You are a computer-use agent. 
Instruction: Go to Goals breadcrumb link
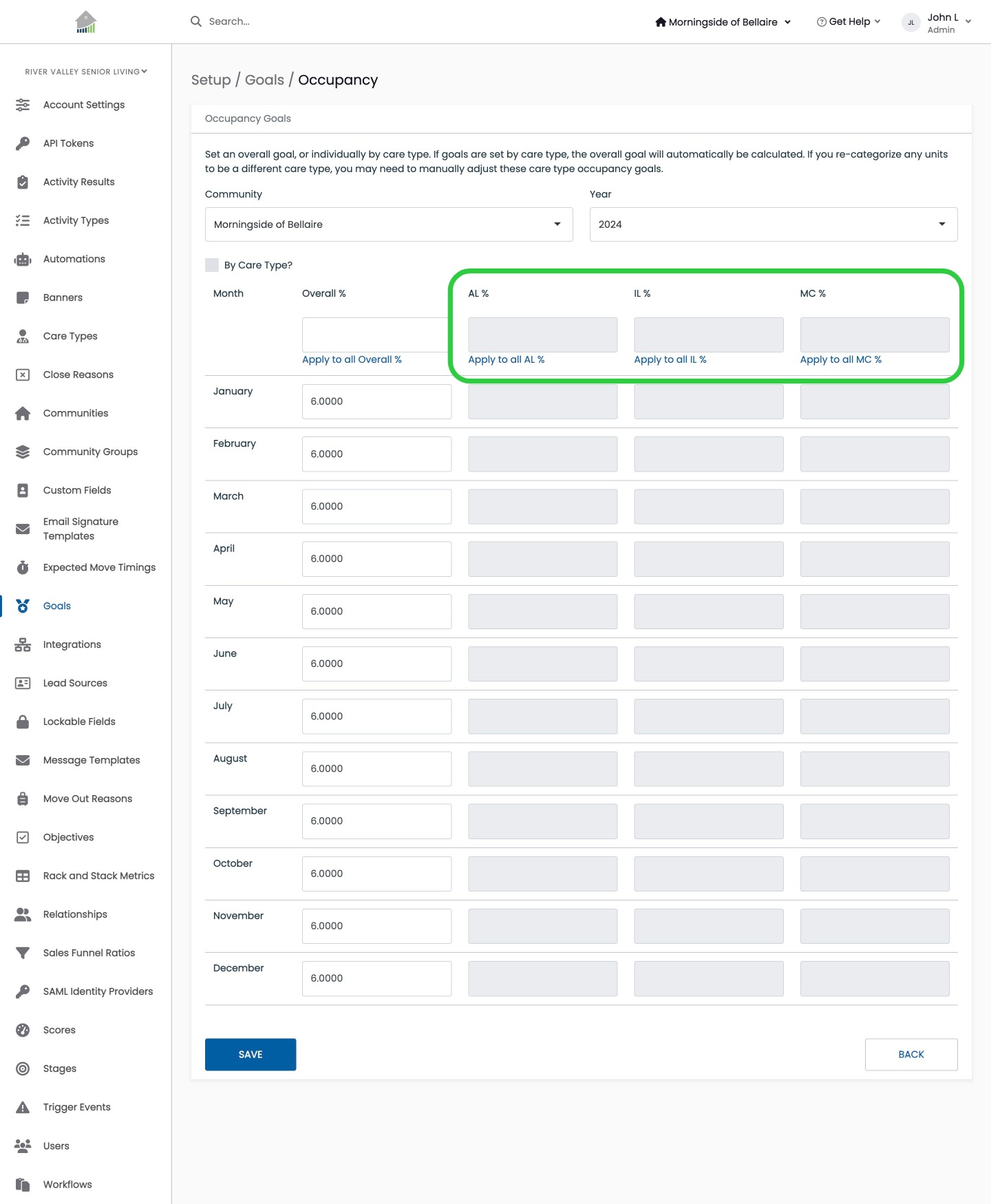[264, 80]
